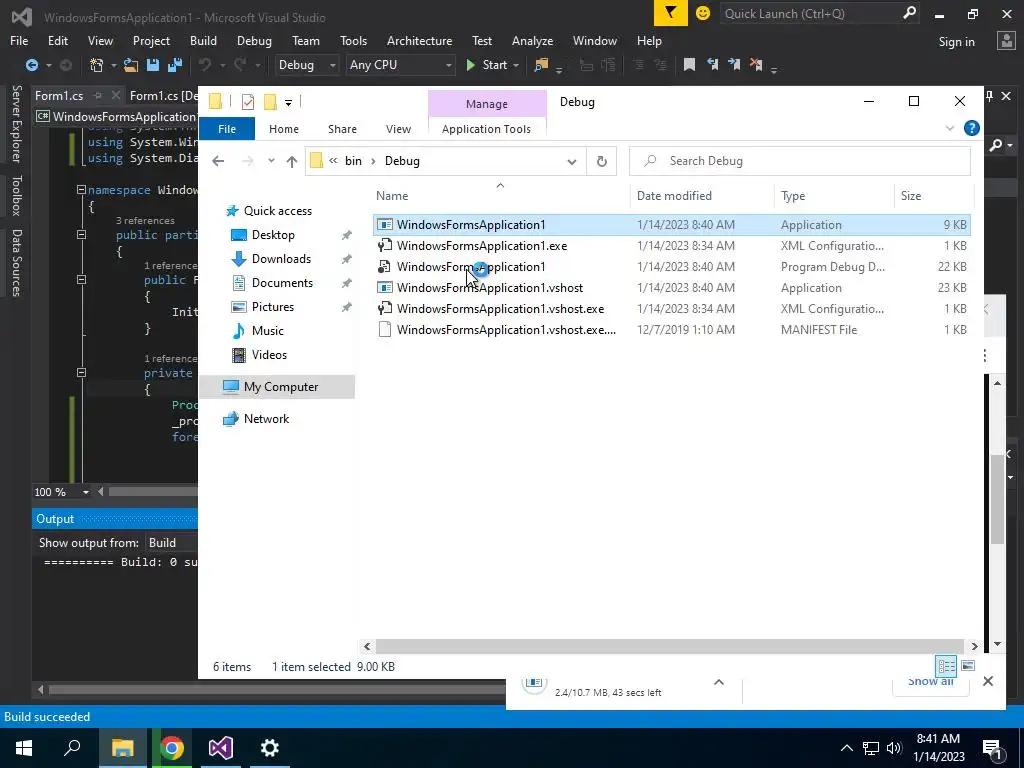Image resolution: width=1024 pixels, height=768 pixels.
Task: Click the Explorer Properties quick access icon
Action: 248,102
